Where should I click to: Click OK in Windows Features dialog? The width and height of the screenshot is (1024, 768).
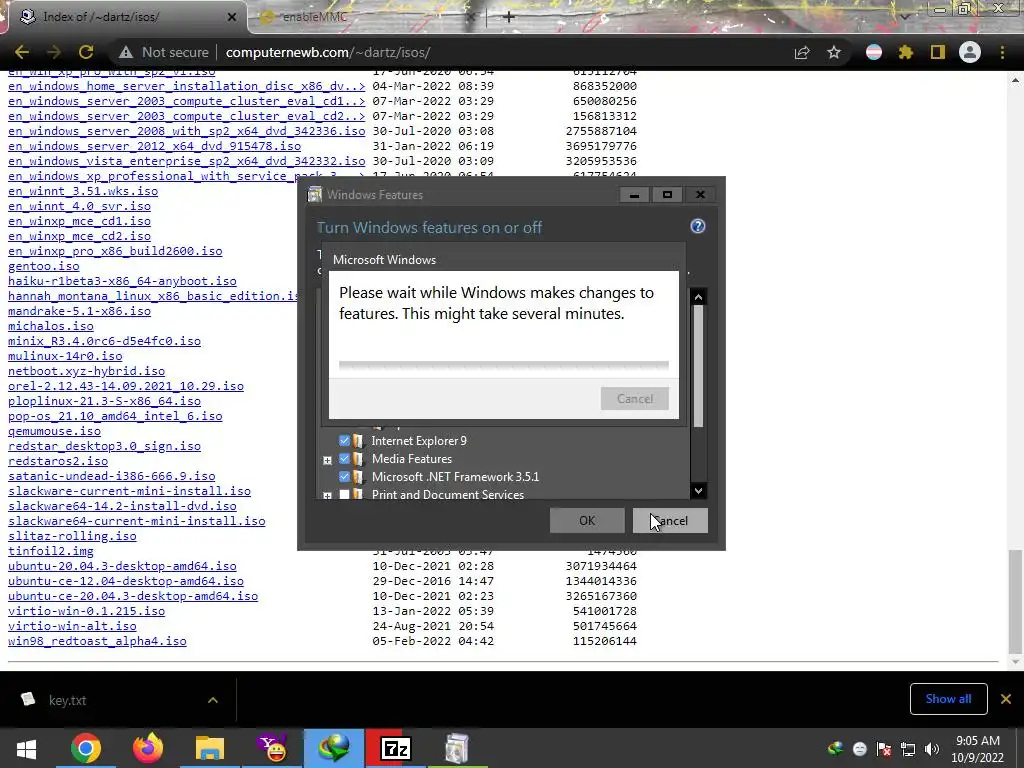[x=587, y=520]
